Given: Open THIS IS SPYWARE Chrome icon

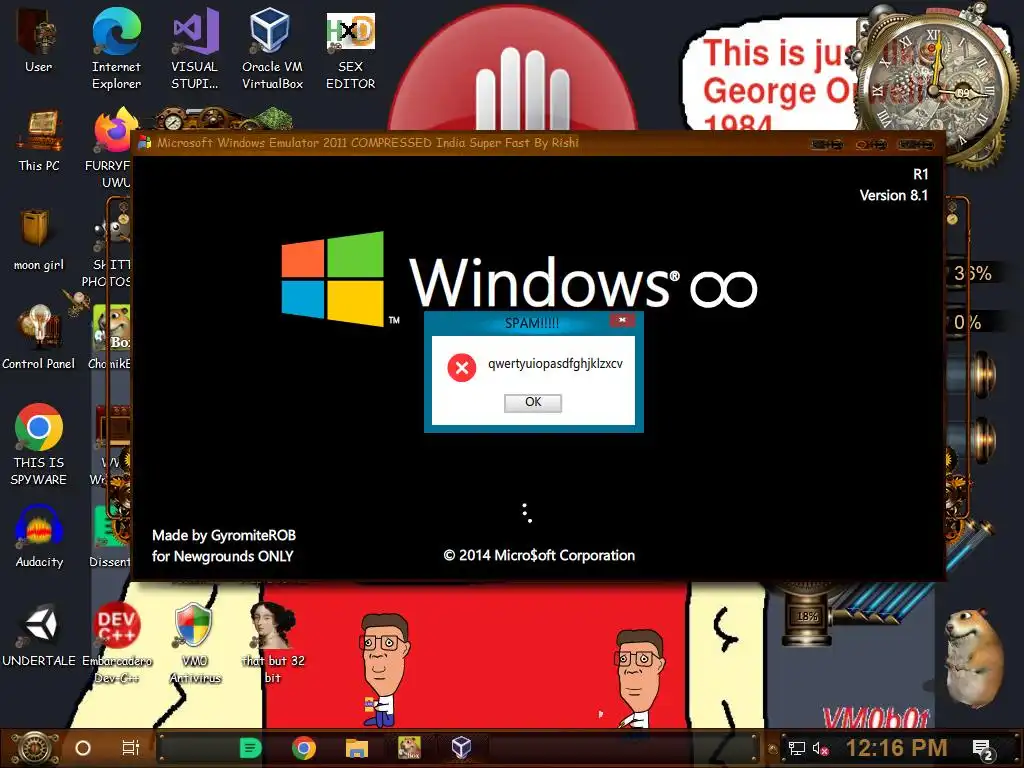Looking at the screenshot, I should (x=39, y=444).
